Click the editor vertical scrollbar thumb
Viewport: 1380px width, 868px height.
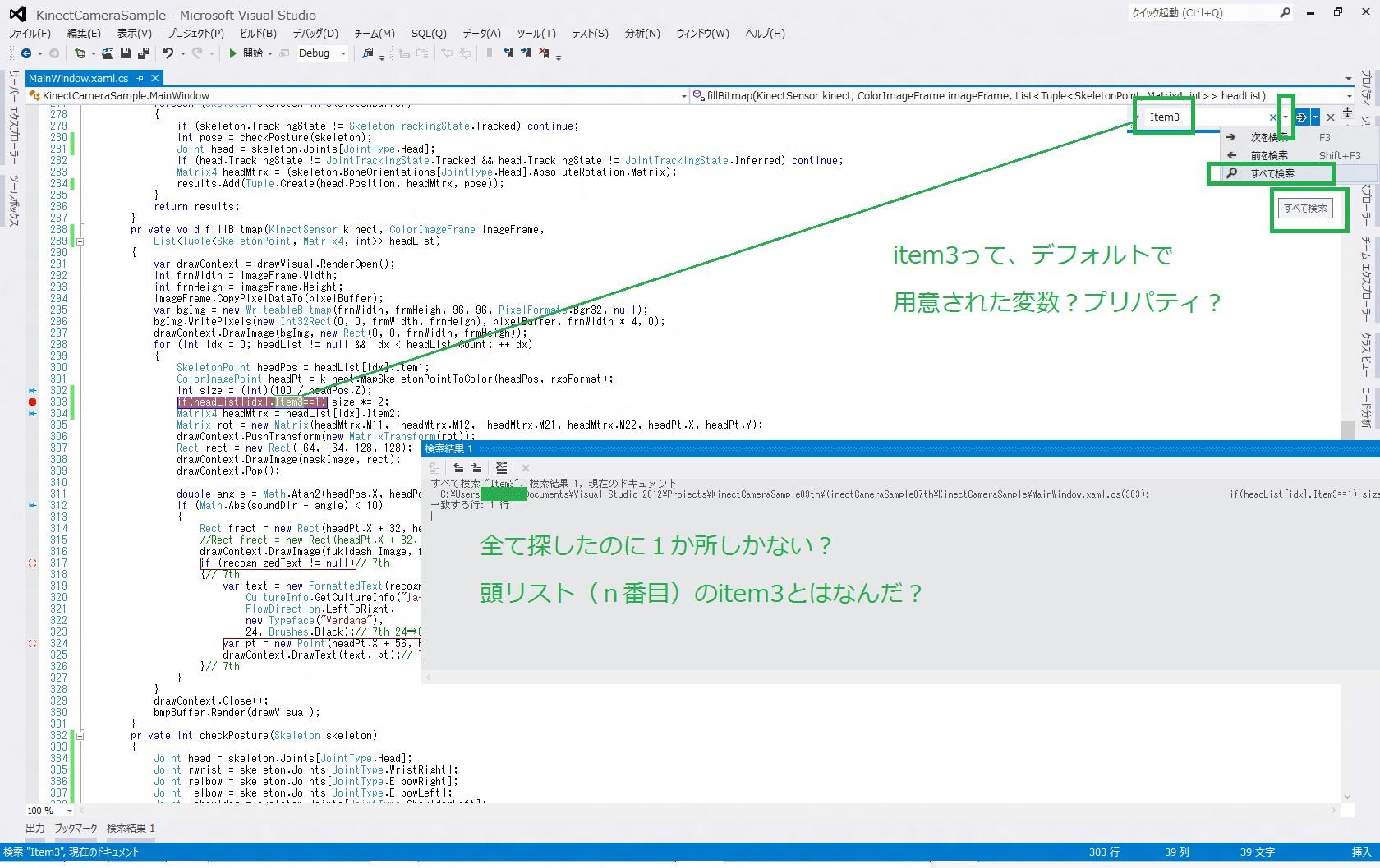[1346, 429]
